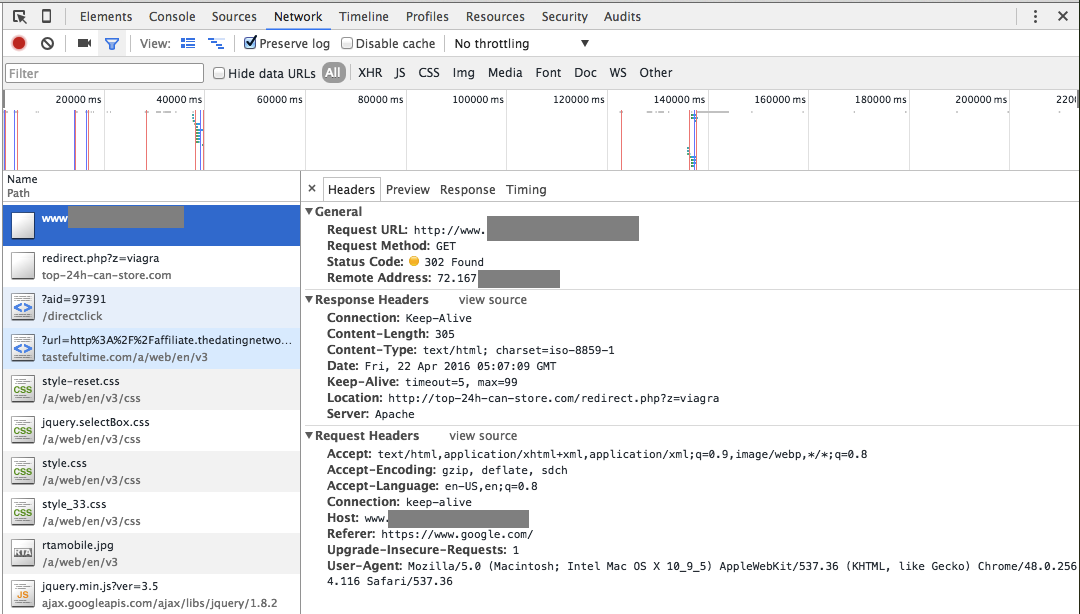
Task: Switch to large request rows view
Action: click(x=188, y=43)
